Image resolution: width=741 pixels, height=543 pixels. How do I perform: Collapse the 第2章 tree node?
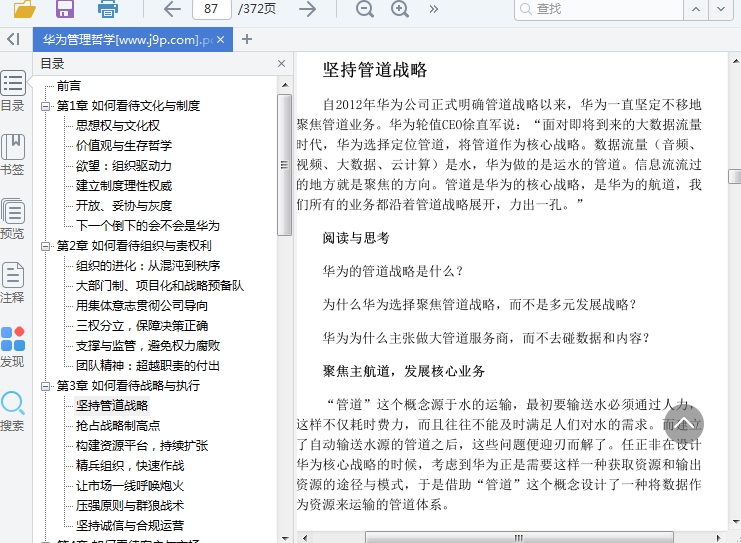[45, 246]
